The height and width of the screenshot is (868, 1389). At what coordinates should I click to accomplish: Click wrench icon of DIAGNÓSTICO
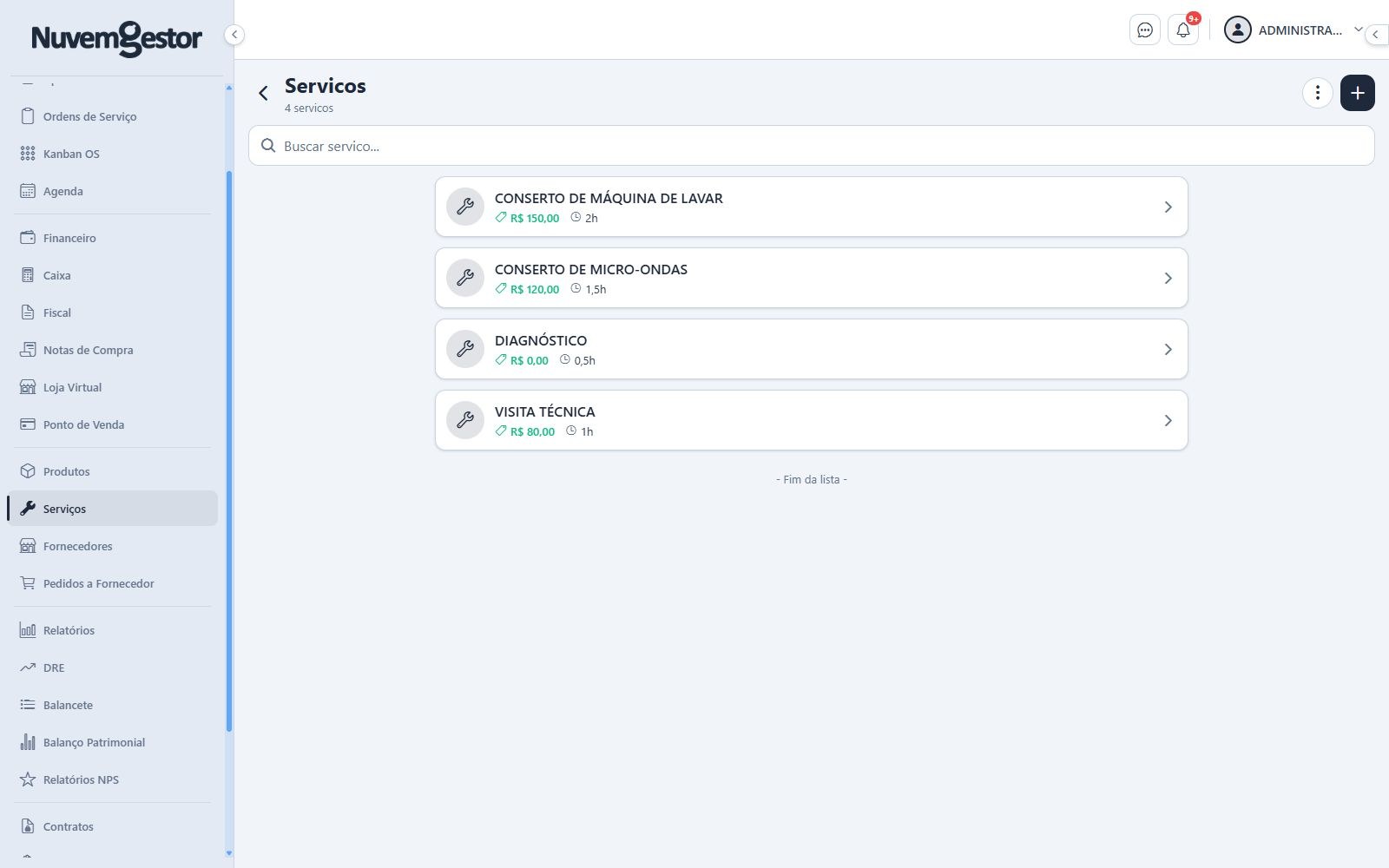tap(465, 349)
